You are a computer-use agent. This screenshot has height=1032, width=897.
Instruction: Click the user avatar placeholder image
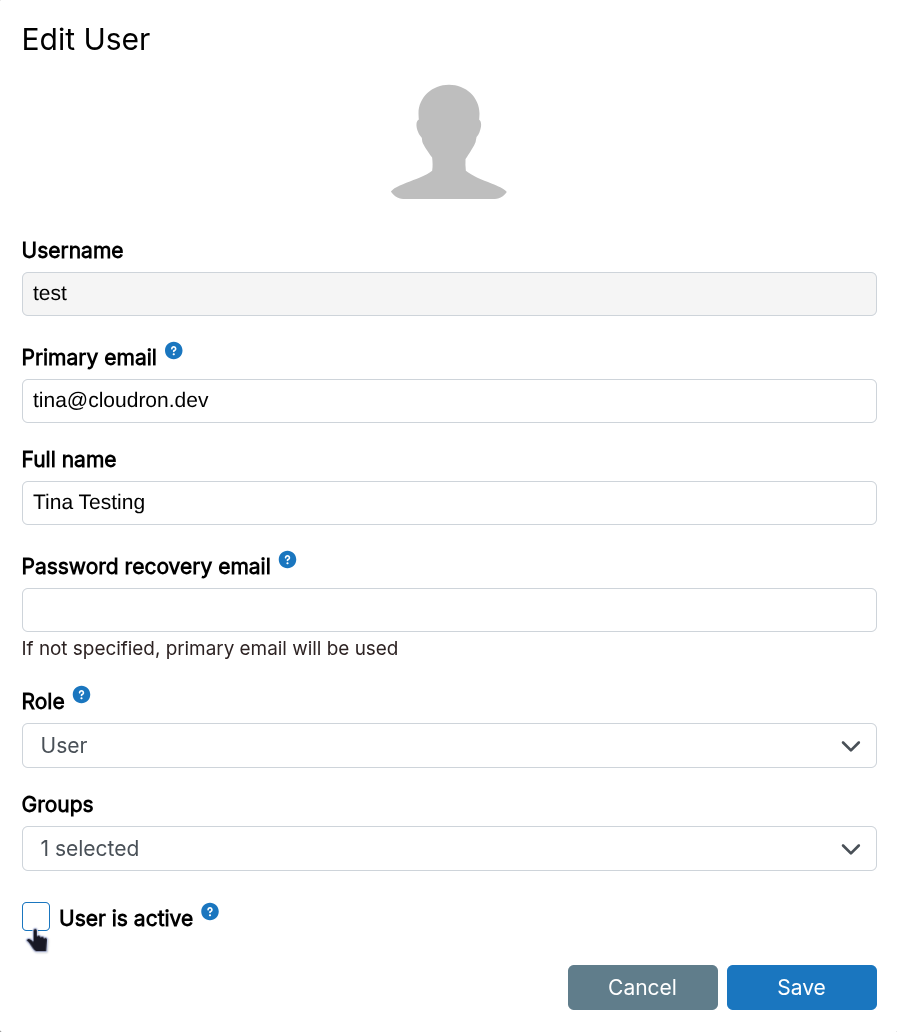(x=448, y=140)
